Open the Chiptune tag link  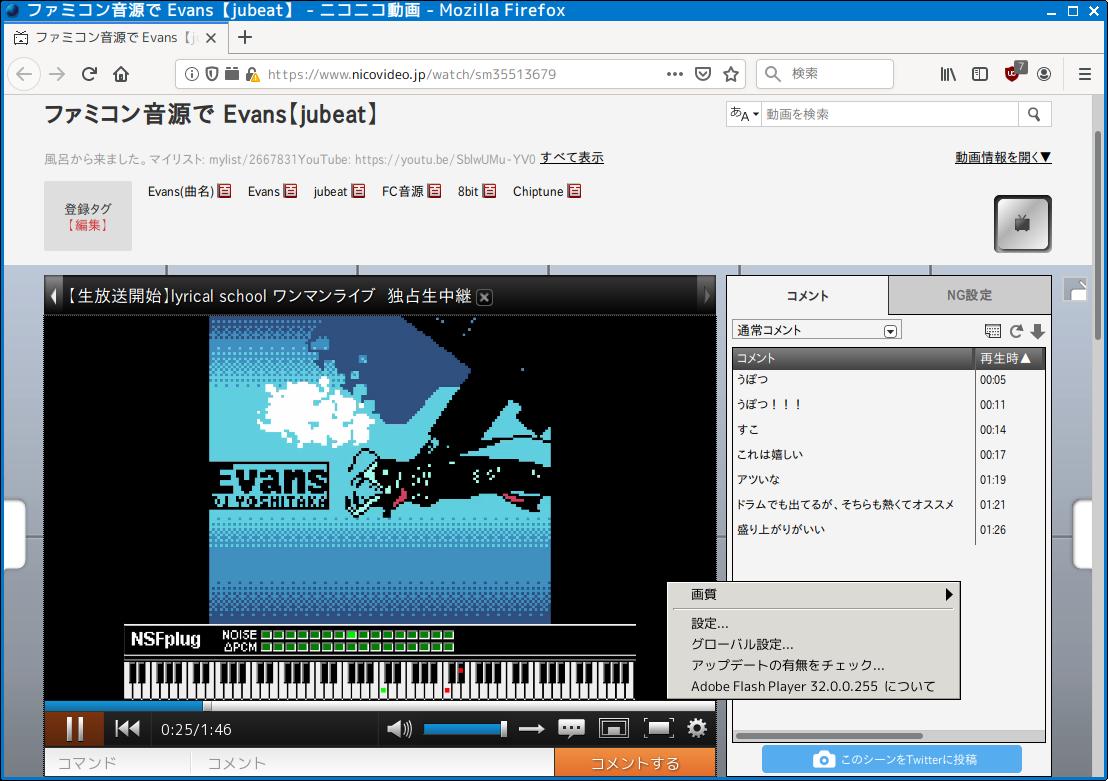tap(538, 192)
